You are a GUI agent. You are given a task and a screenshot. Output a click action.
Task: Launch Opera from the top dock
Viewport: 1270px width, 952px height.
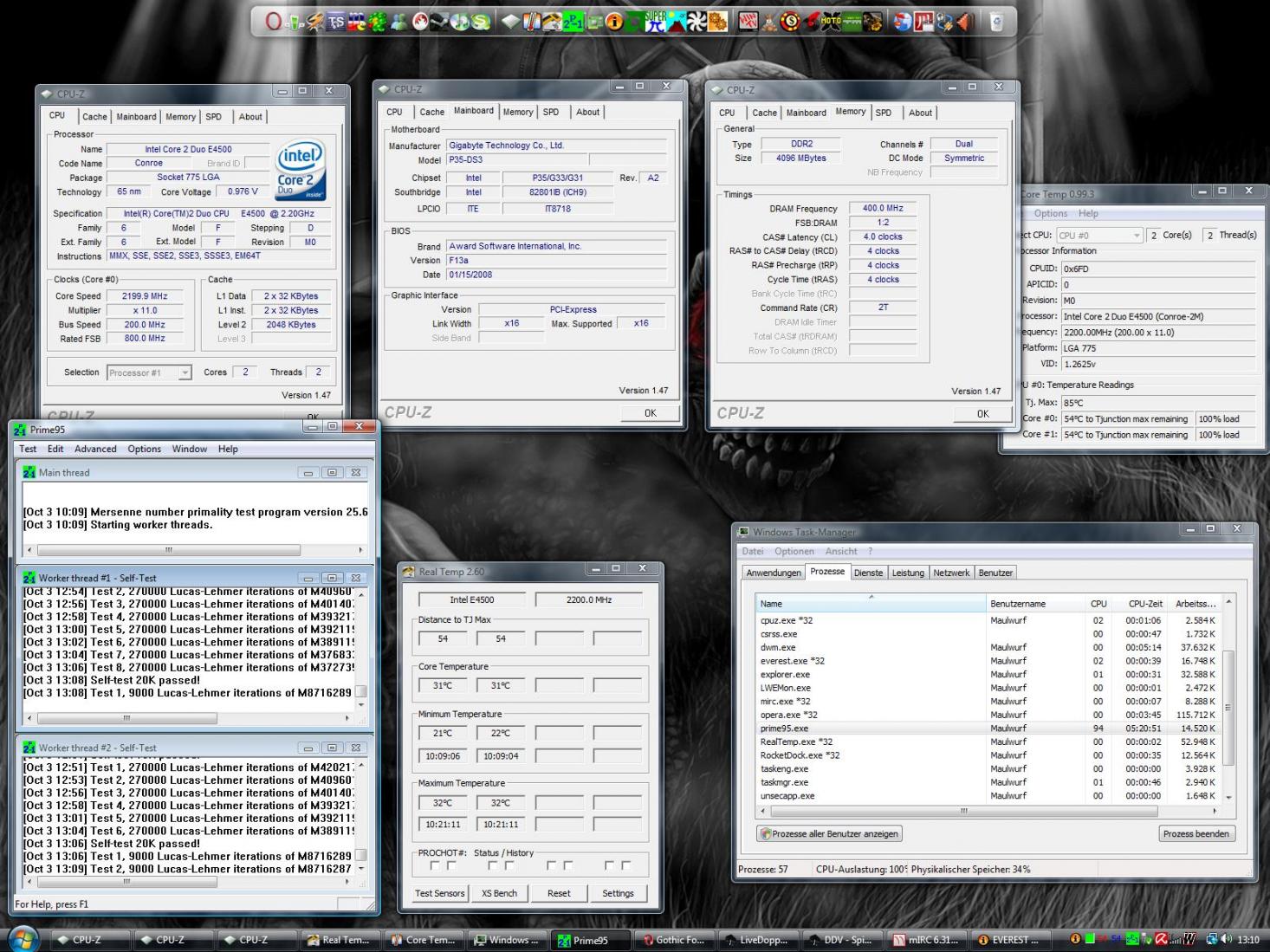[273, 22]
